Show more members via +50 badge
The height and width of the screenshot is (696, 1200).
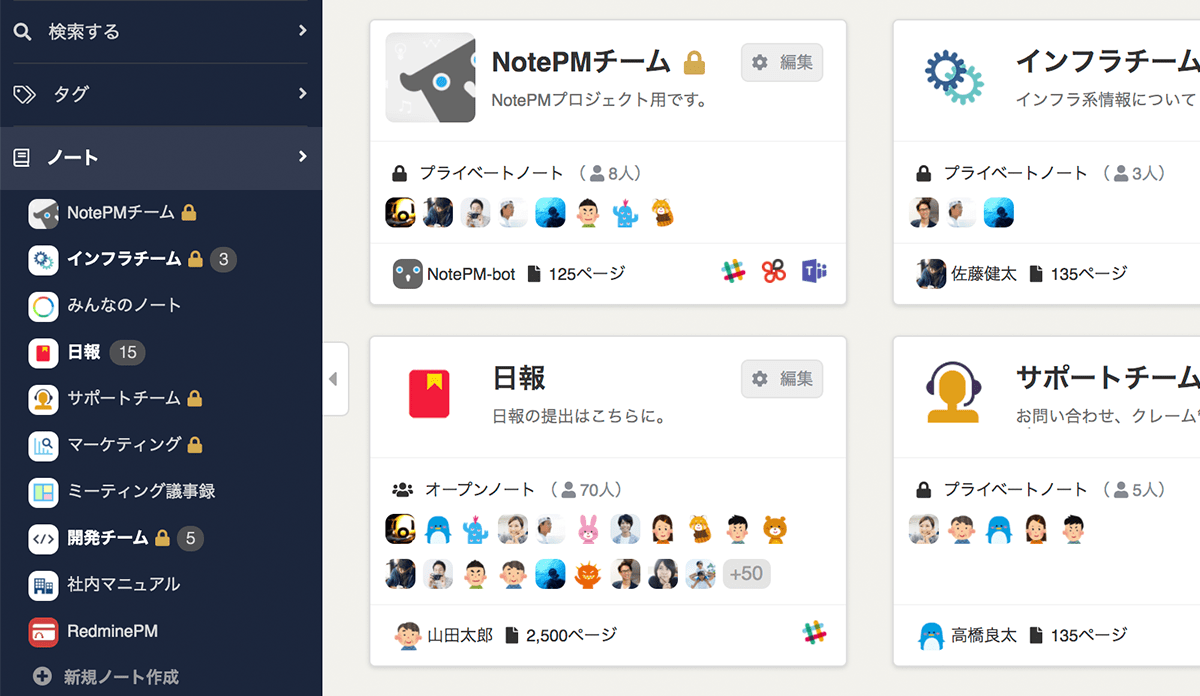[x=746, y=573]
